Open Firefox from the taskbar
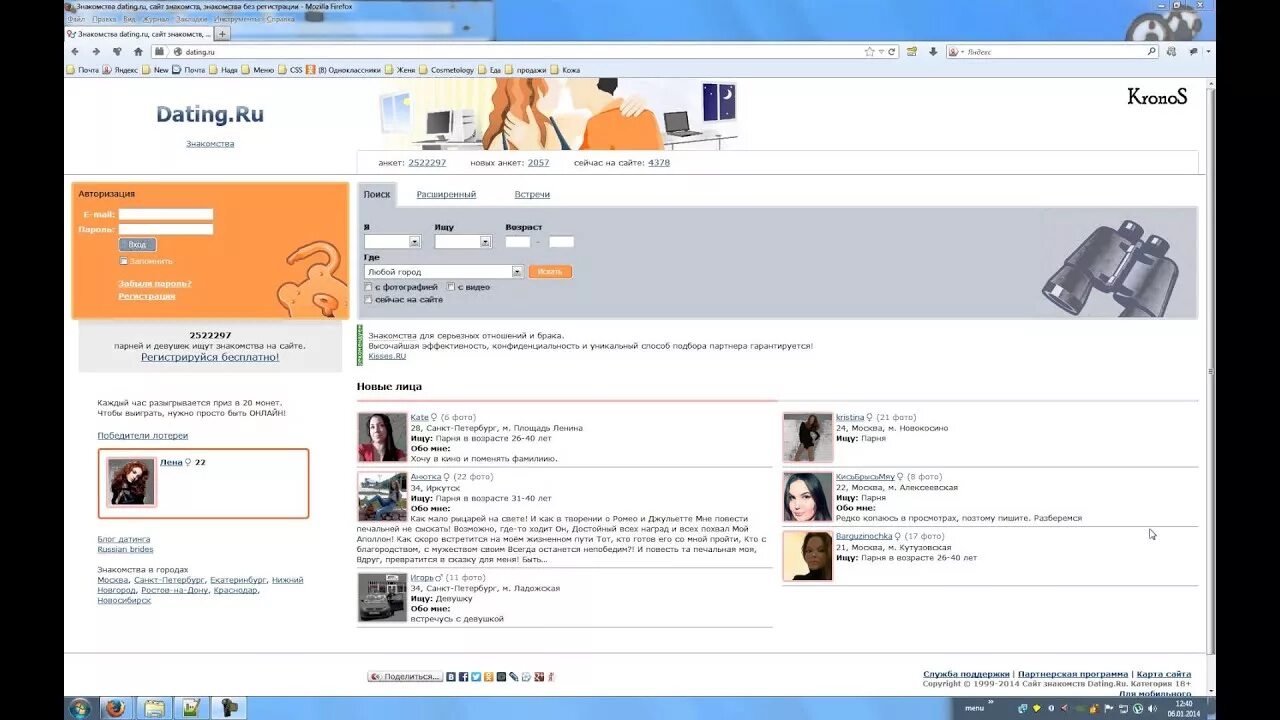This screenshot has width=1280, height=720. click(115, 708)
